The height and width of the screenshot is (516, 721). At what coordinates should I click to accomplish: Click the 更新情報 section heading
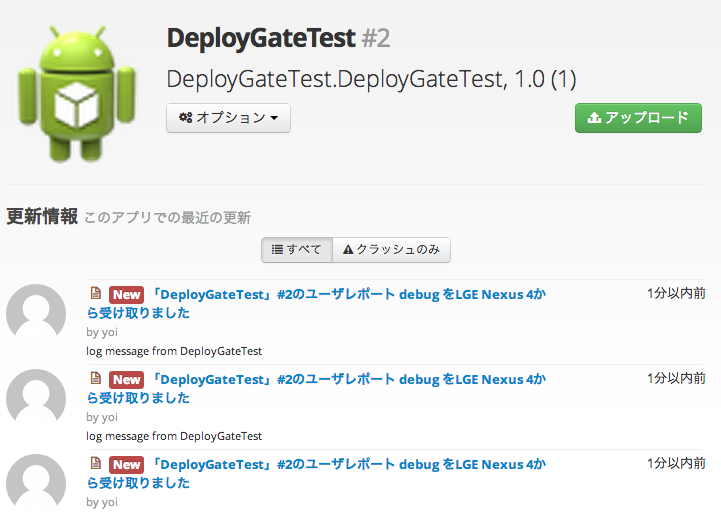coord(42,216)
